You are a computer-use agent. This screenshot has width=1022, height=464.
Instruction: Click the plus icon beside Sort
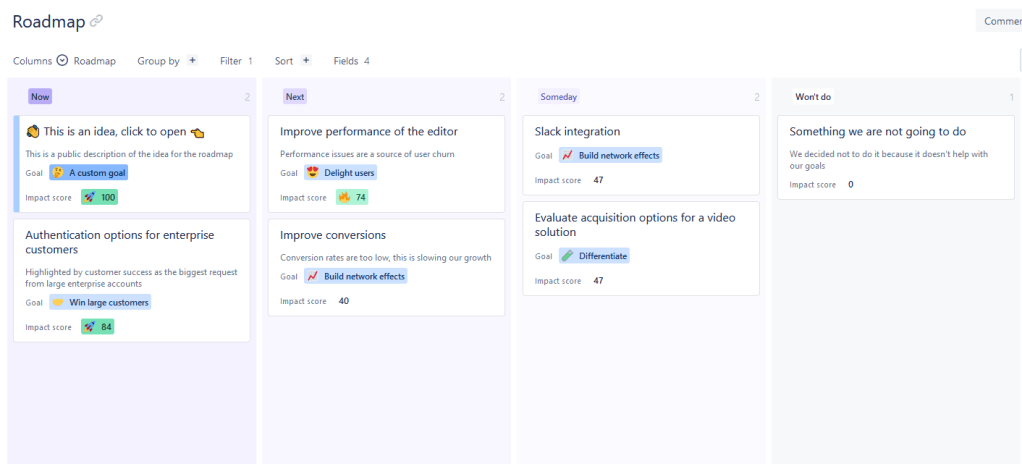(x=306, y=61)
